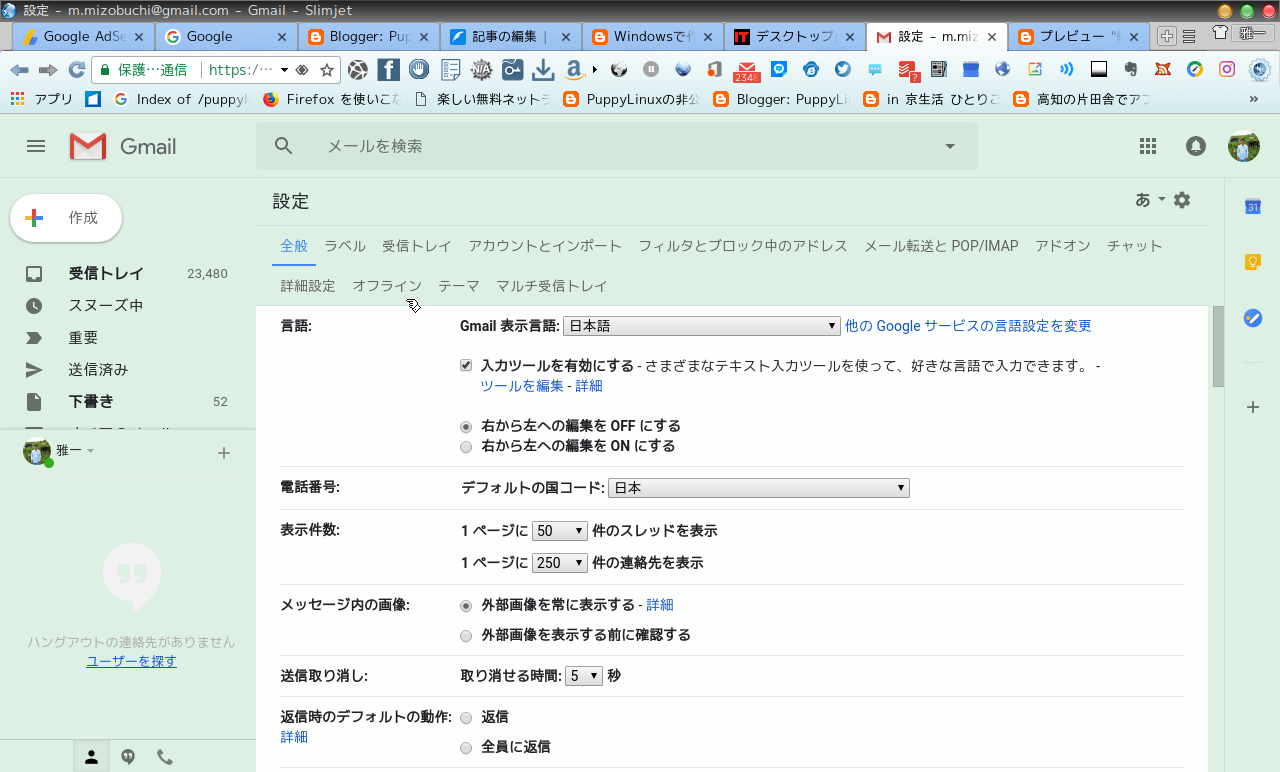Click the ユーザーを探す link in Hangouts
This screenshot has width=1280, height=772.
(x=130, y=661)
